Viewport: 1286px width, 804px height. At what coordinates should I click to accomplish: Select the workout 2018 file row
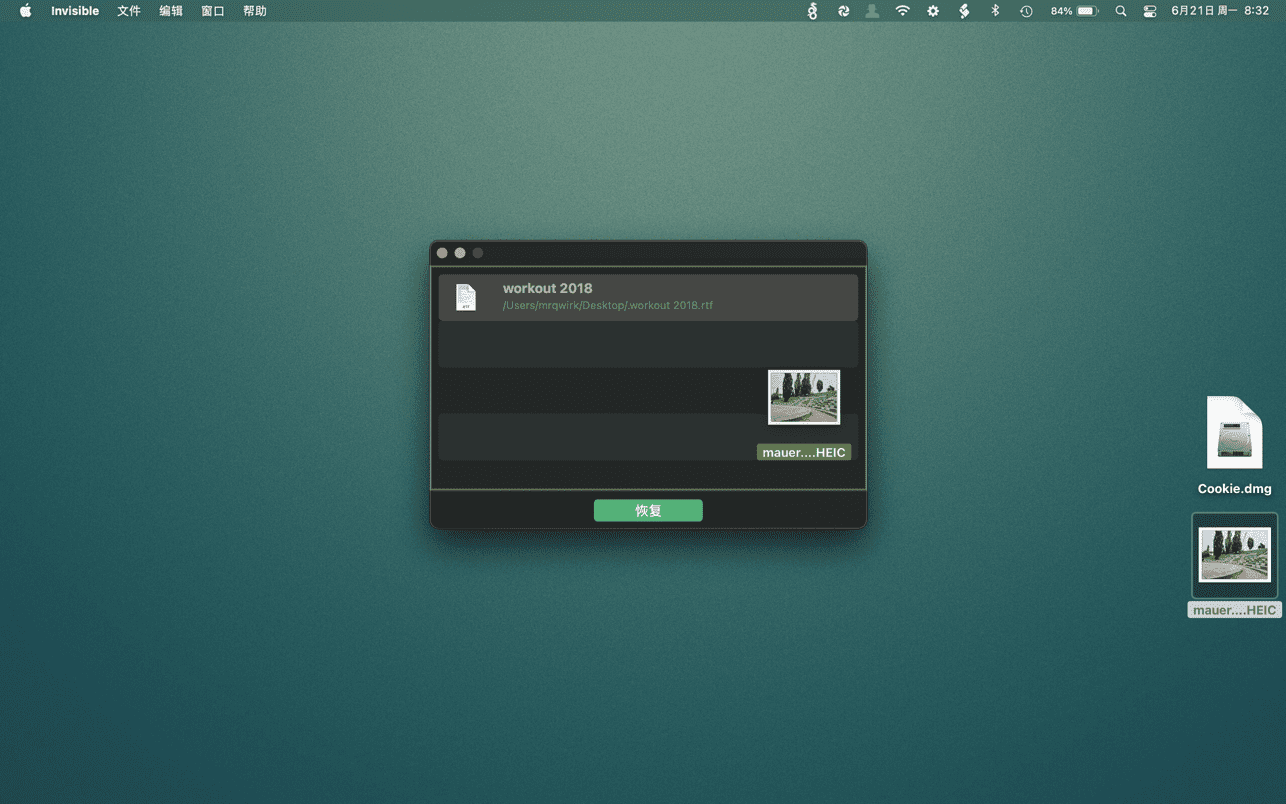(x=647, y=297)
